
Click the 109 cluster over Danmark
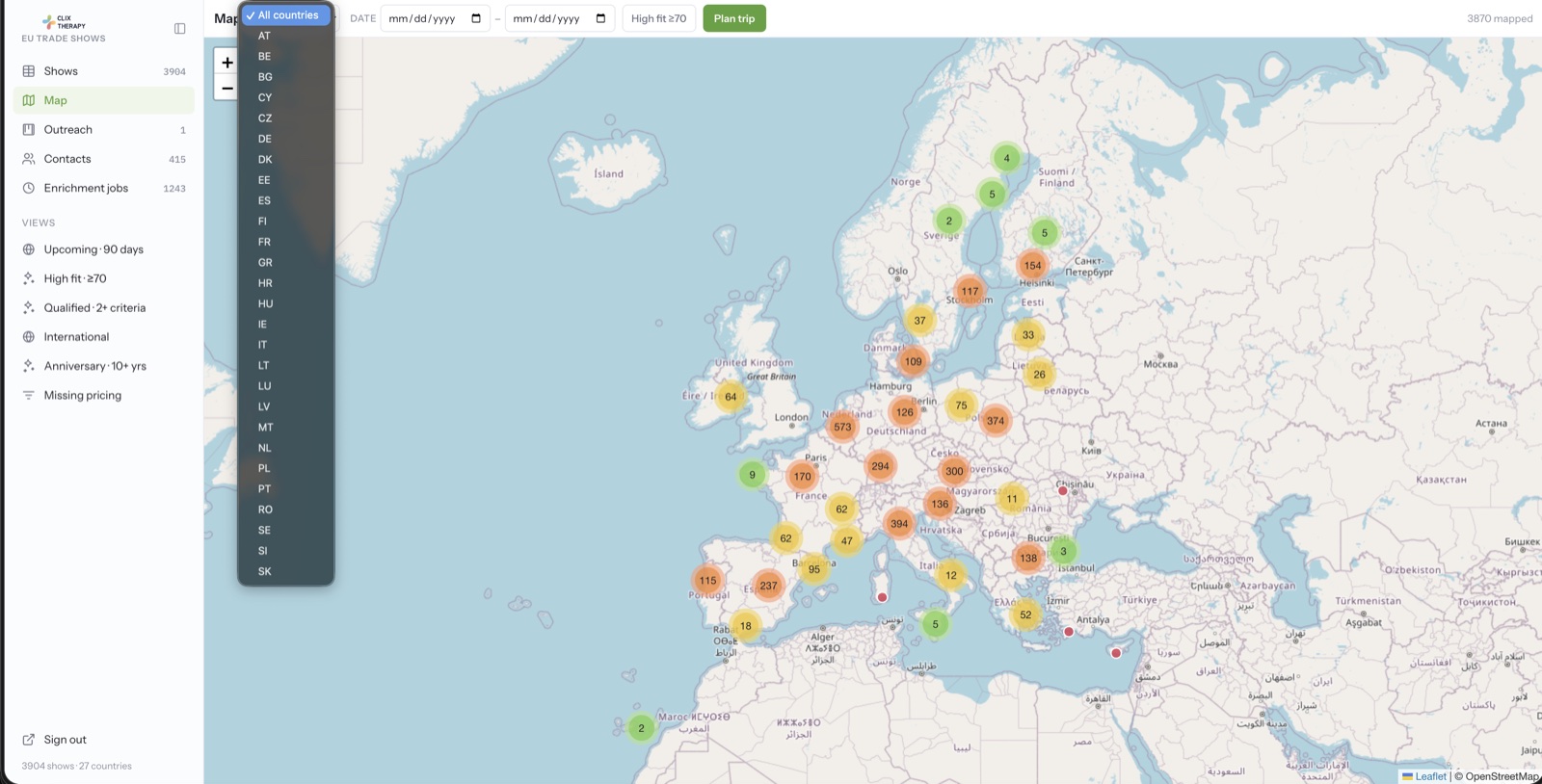click(x=913, y=362)
